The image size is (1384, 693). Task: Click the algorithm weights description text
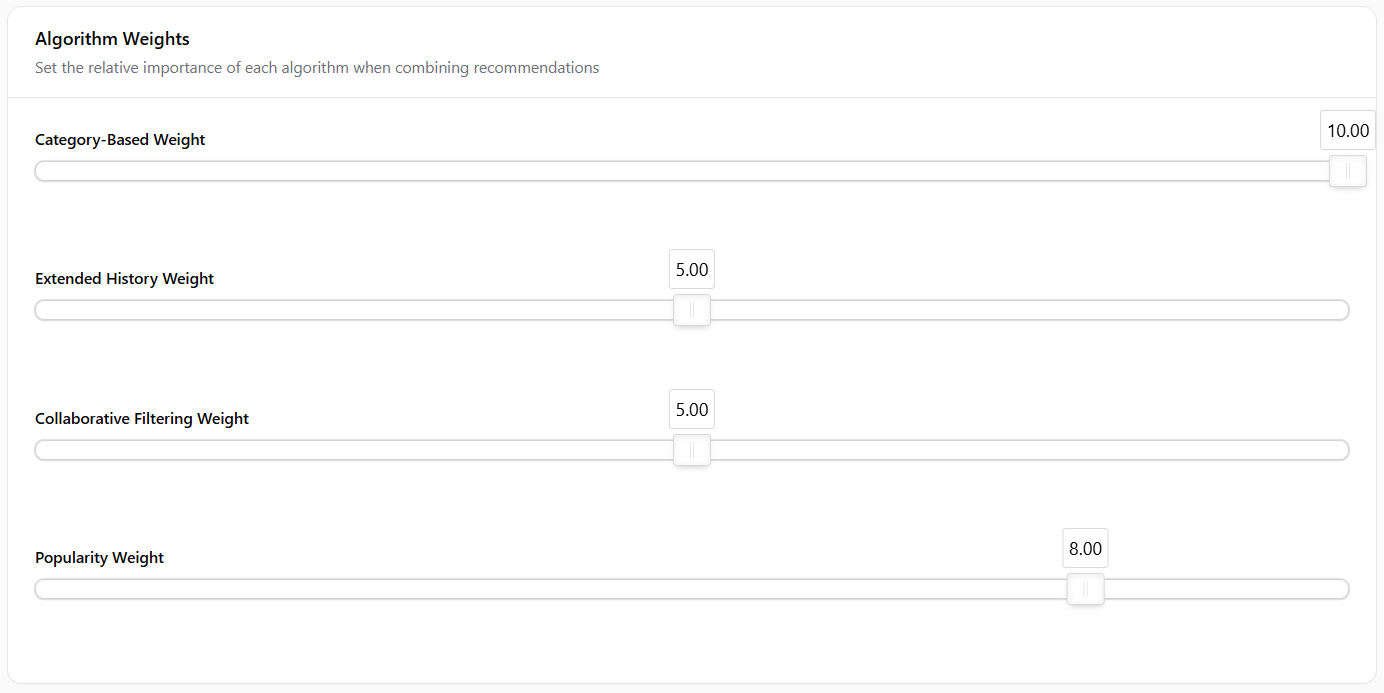pyautogui.click(x=317, y=68)
